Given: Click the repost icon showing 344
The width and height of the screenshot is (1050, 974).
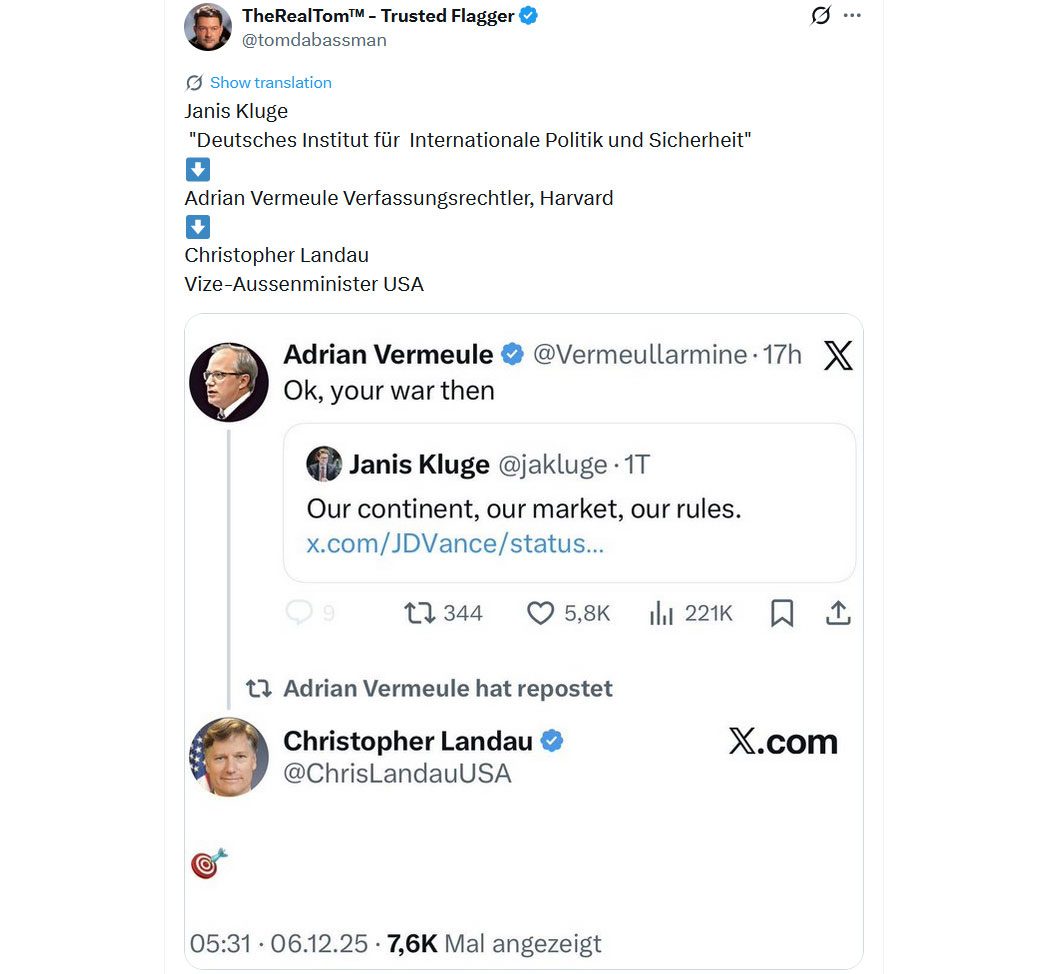Looking at the screenshot, I should click(x=419, y=612).
